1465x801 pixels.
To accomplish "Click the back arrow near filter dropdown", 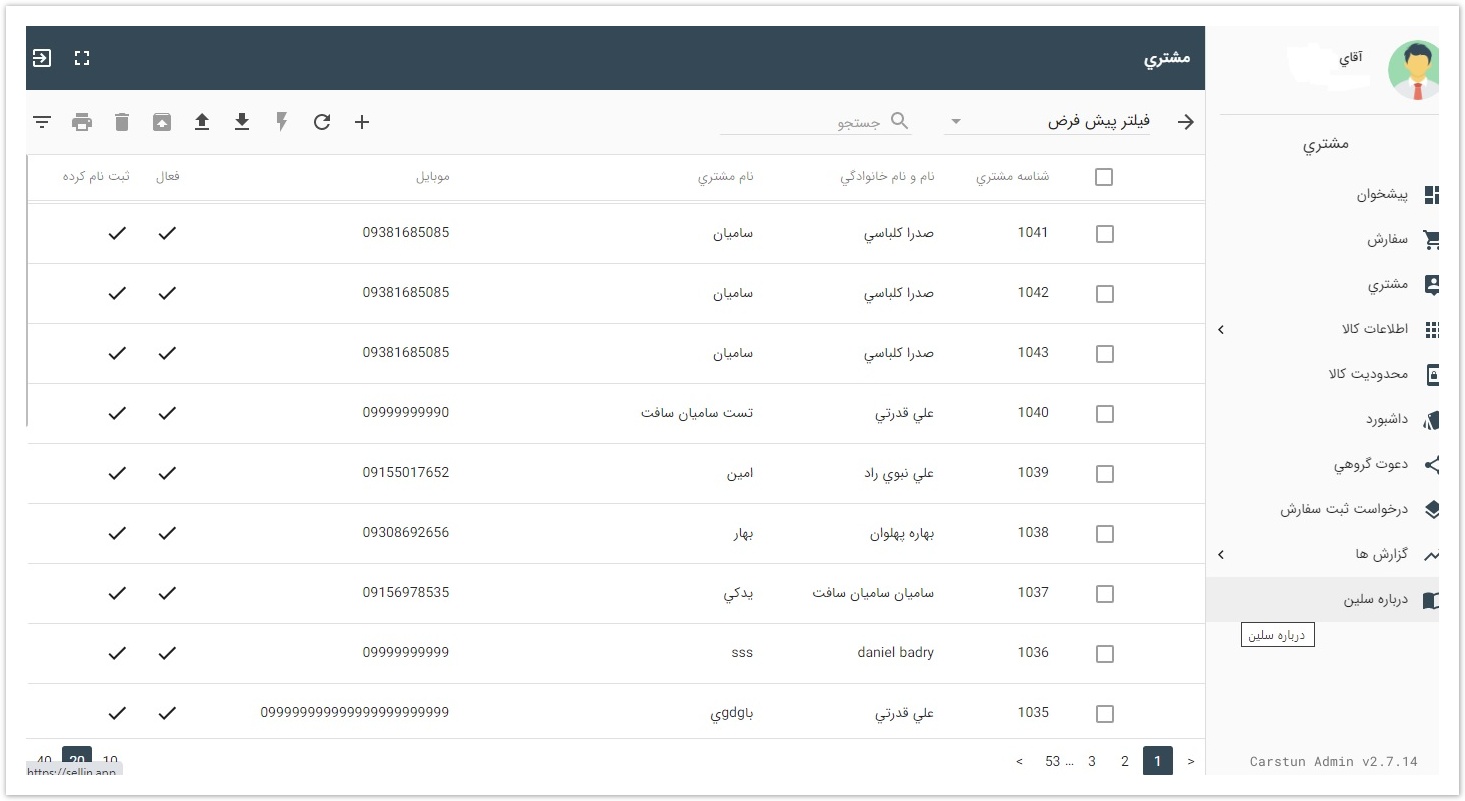I will (1186, 122).
